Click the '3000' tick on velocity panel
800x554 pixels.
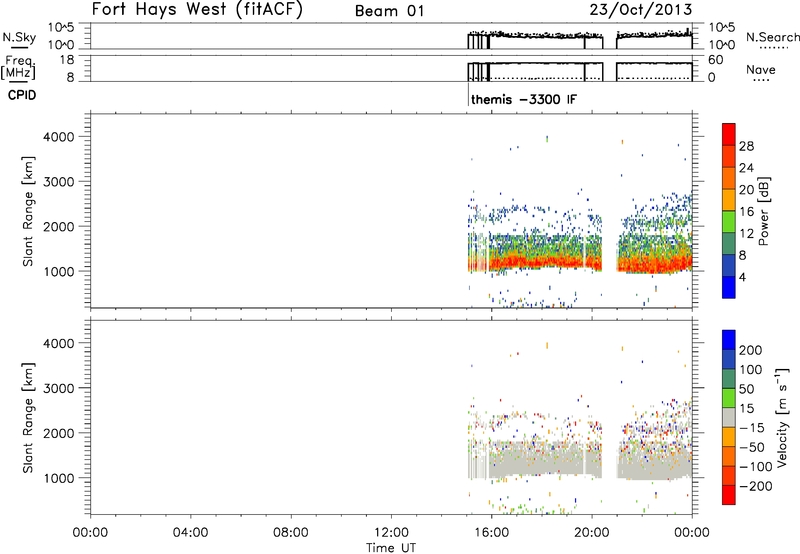(59, 388)
